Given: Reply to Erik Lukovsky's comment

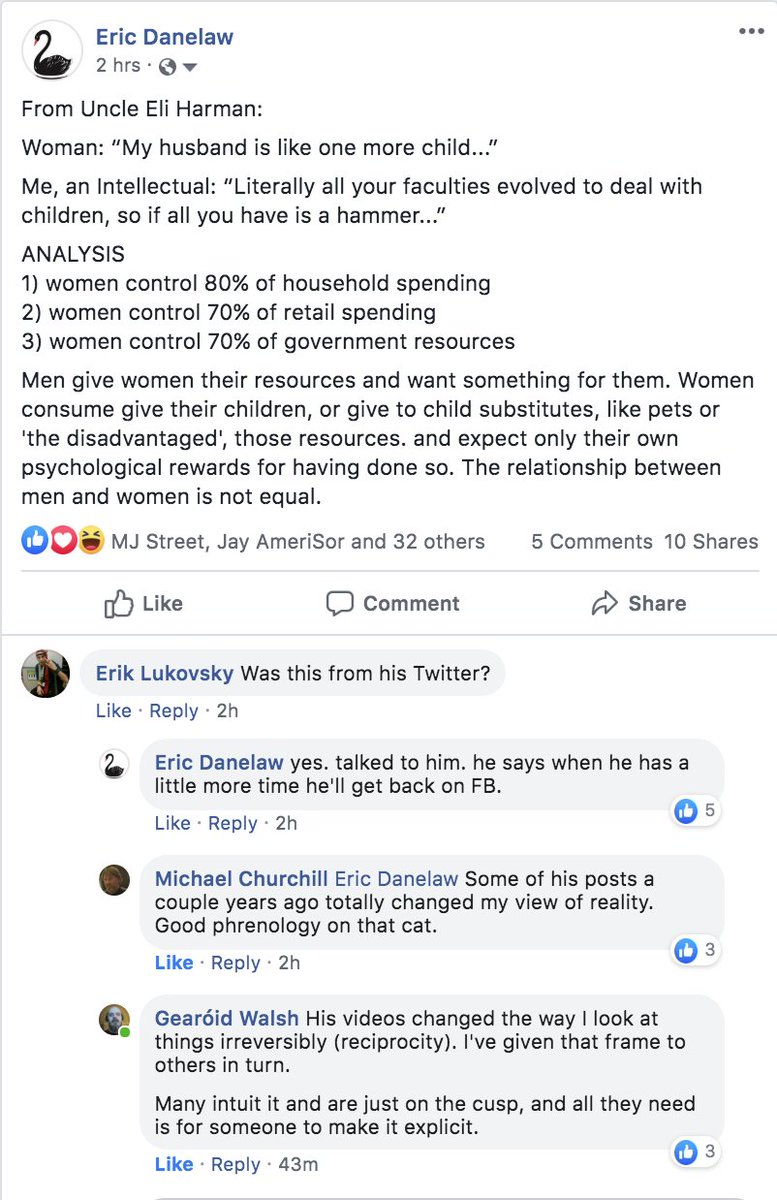Looking at the screenshot, I should [x=173, y=710].
